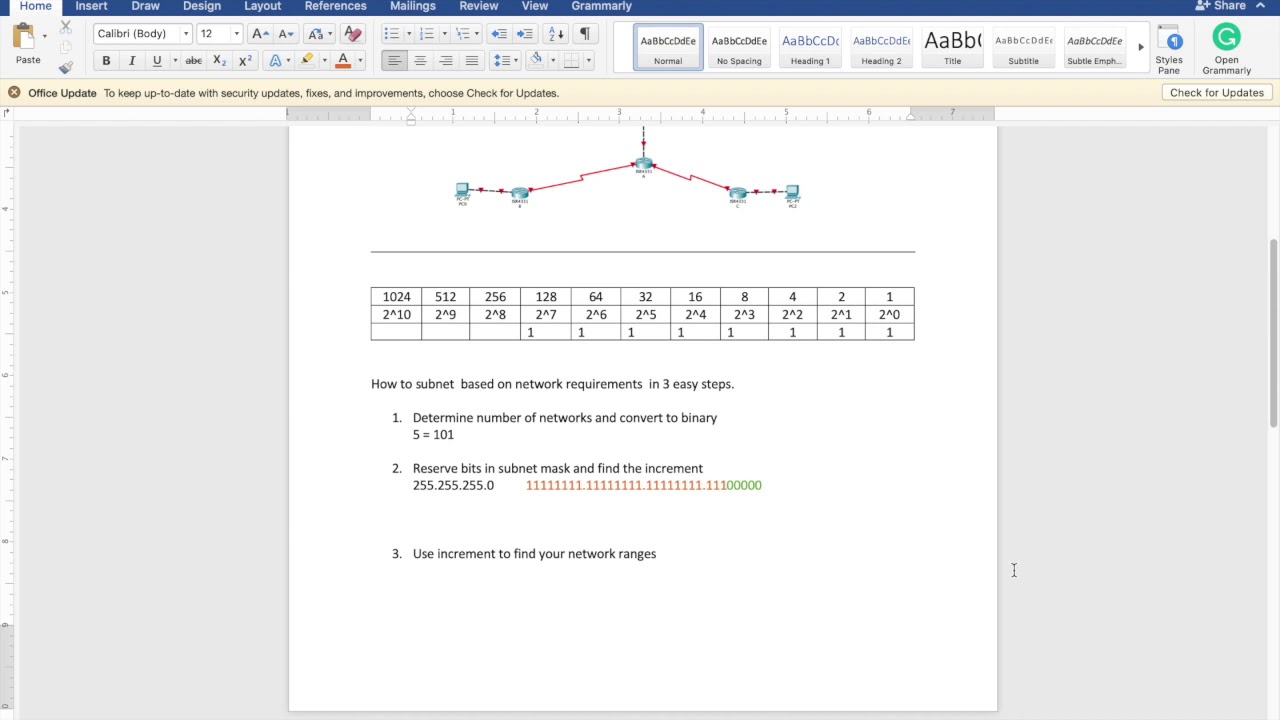The image size is (1280, 720).
Task: Apply the red font color
Action: click(x=343, y=61)
